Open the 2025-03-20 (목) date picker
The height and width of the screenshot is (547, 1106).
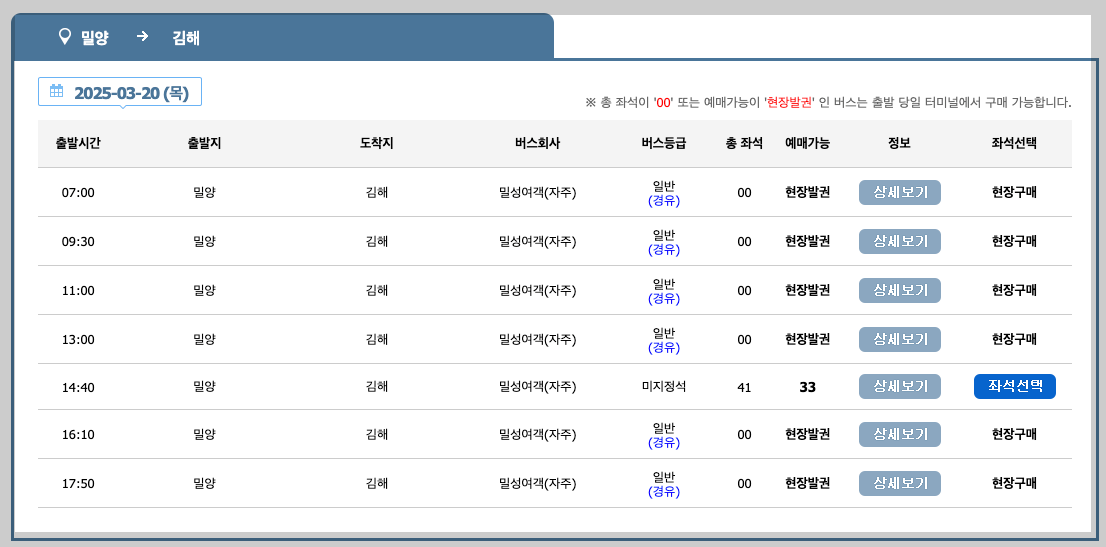pyautogui.click(x=120, y=92)
